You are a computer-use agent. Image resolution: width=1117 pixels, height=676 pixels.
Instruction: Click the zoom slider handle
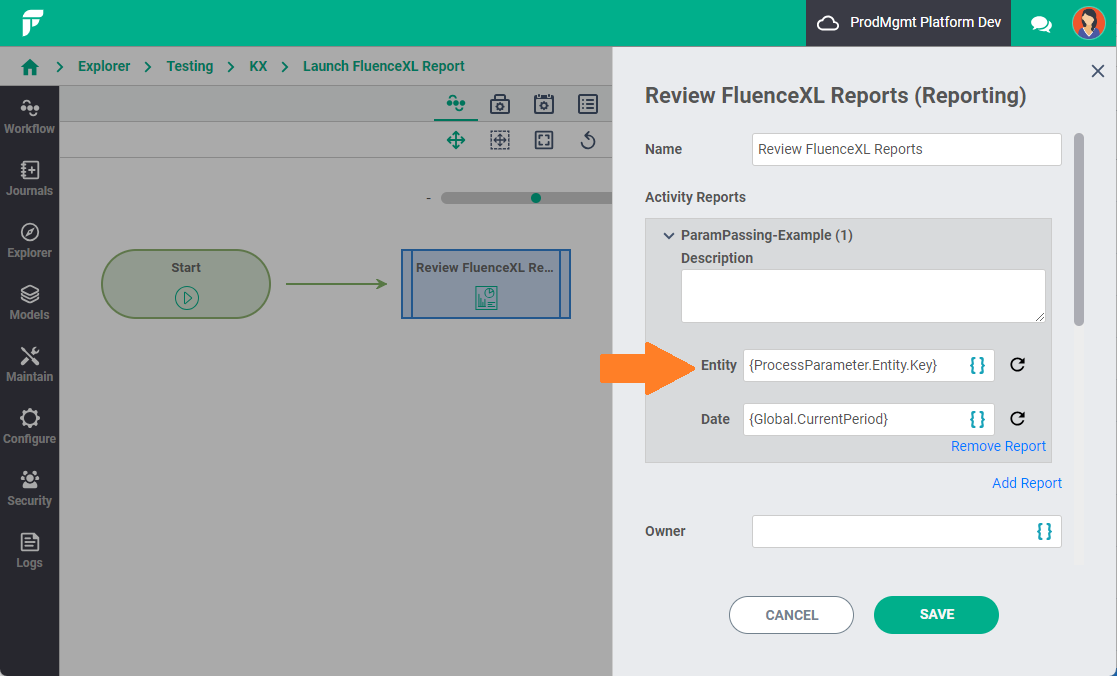coord(536,198)
